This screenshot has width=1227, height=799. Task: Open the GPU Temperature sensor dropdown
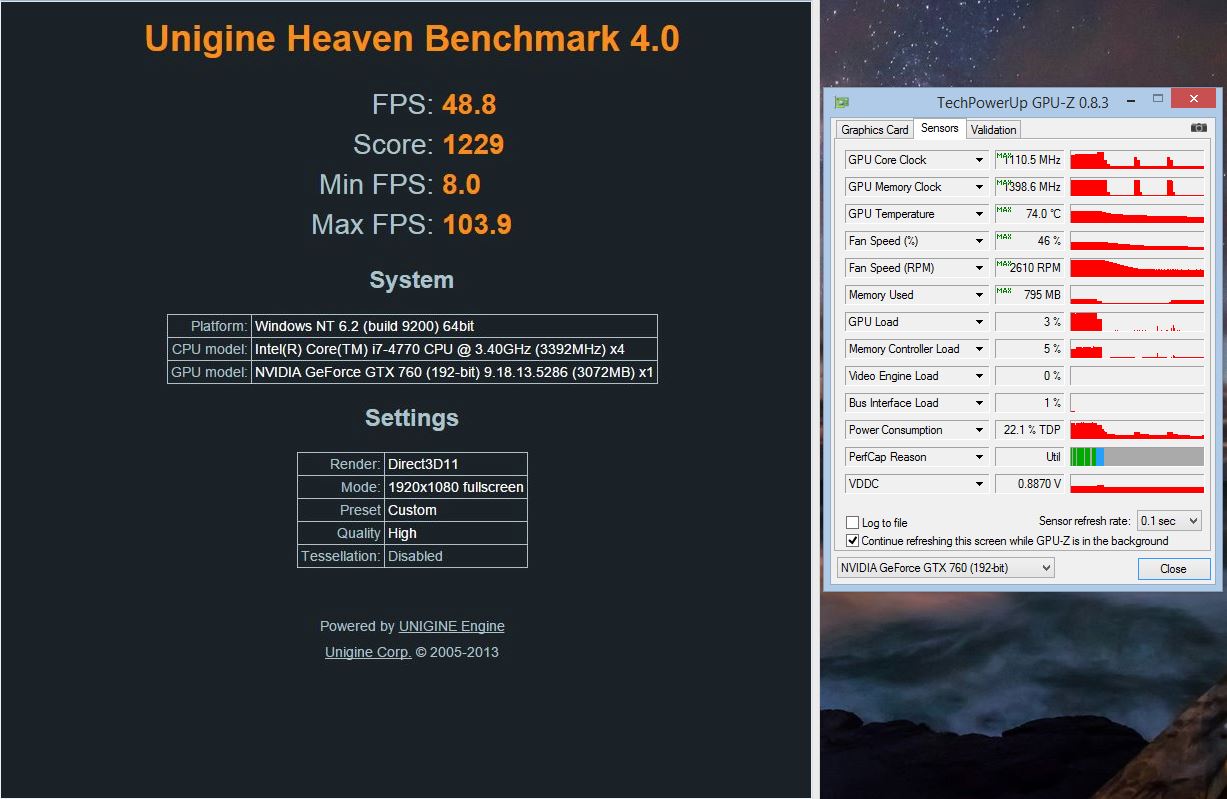tap(980, 214)
